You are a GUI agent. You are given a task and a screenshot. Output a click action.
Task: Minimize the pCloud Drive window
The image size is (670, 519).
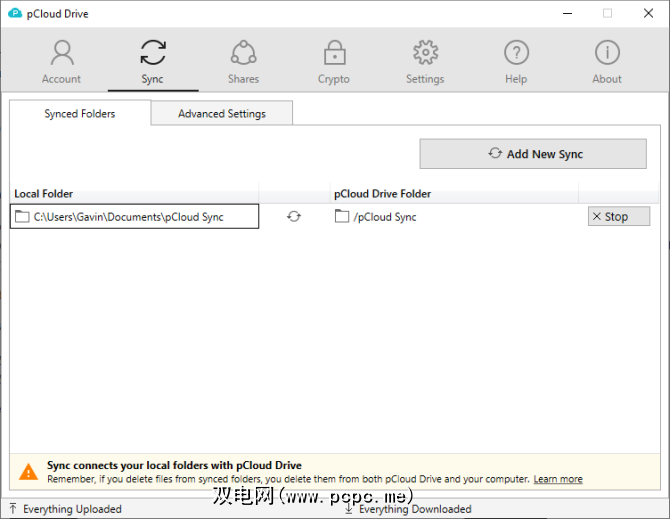tap(567, 14)
